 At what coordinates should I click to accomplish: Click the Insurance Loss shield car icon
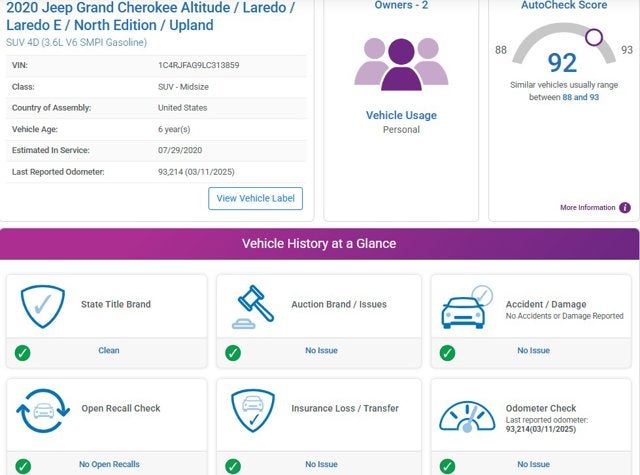(x=253, y=411)
